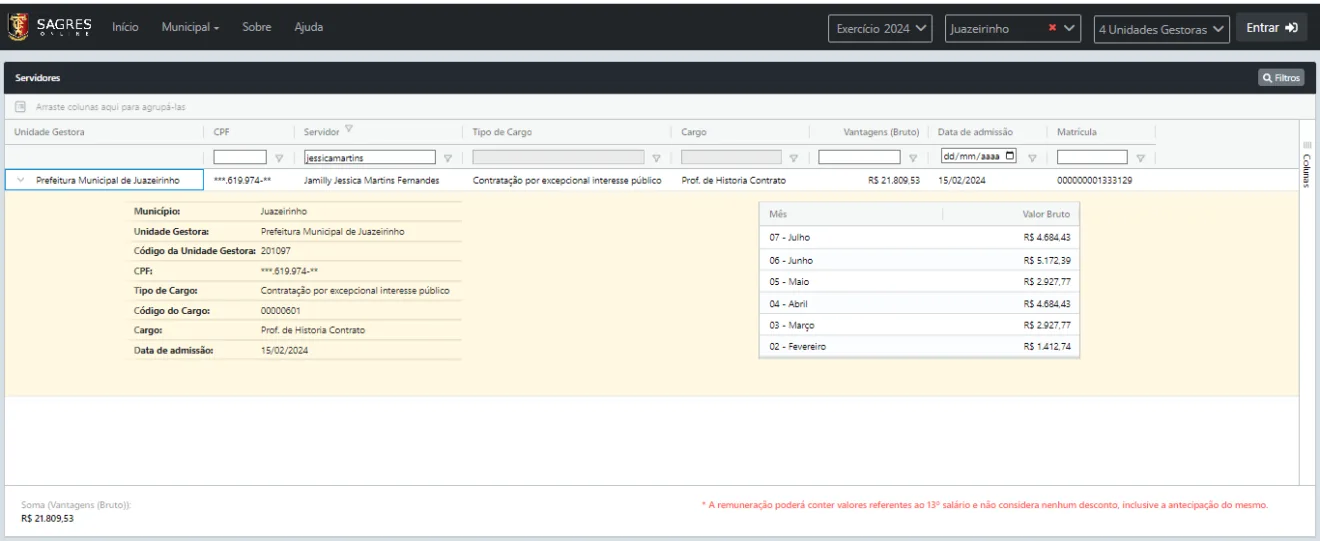Open the Municipal dropdown menu
Viewport: 1320px width, 541px height.
tap(190, 27)
